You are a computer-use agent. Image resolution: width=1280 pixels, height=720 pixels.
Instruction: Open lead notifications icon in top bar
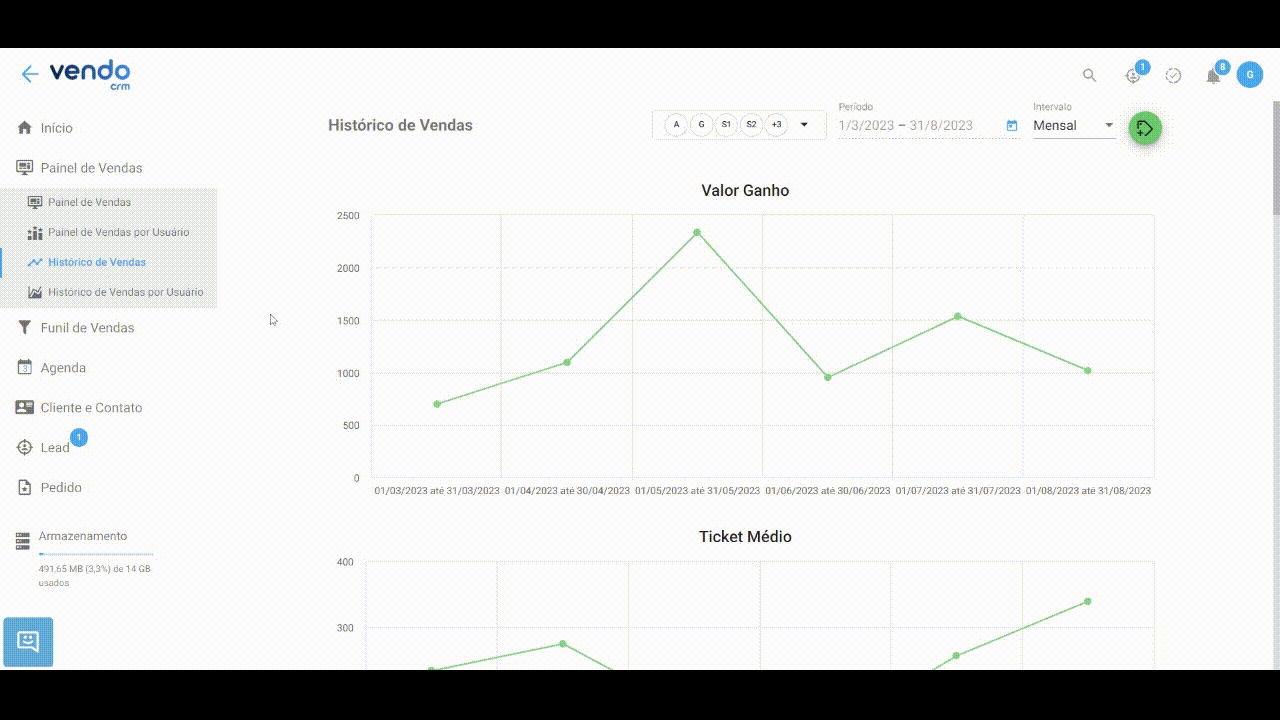[1133, 76]
